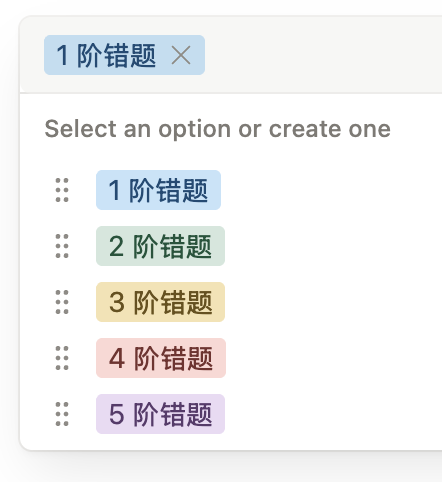Click empty row space right of 4 阶错题 option
The image size is (442, 482).
point(334,358)
